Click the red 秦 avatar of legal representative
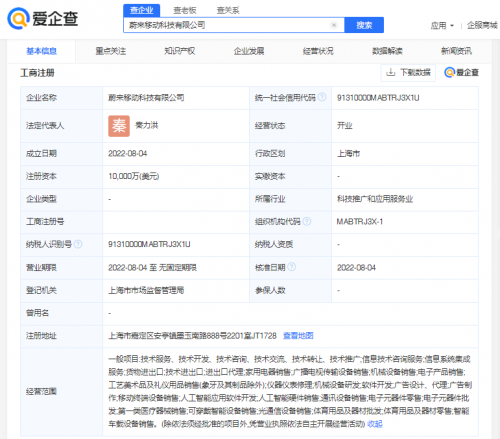Viewport: 500px width, 439px height. [x=119, y=126]
